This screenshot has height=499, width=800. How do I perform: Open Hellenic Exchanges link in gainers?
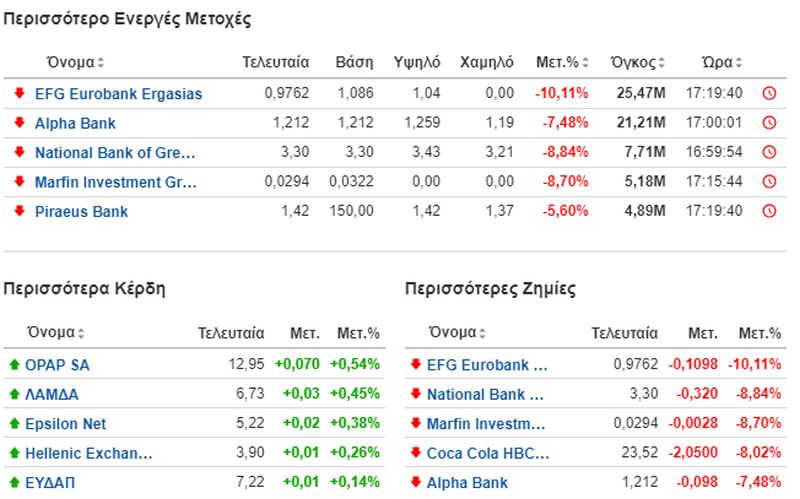pyautogui.click(x=89, y=453)
